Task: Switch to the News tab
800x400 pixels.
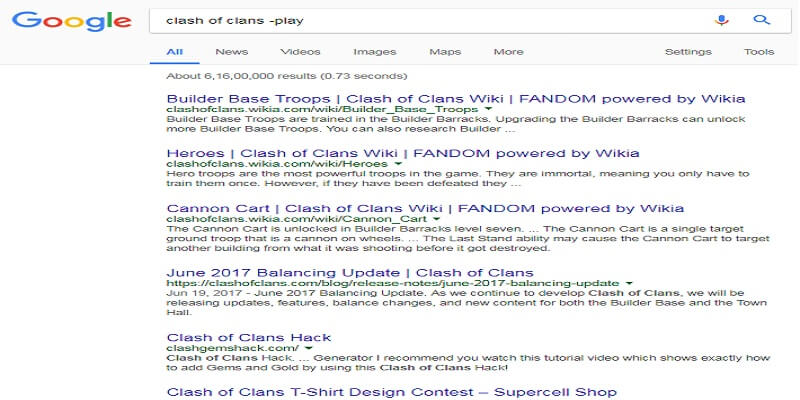Action: click(x=231, y=52)
